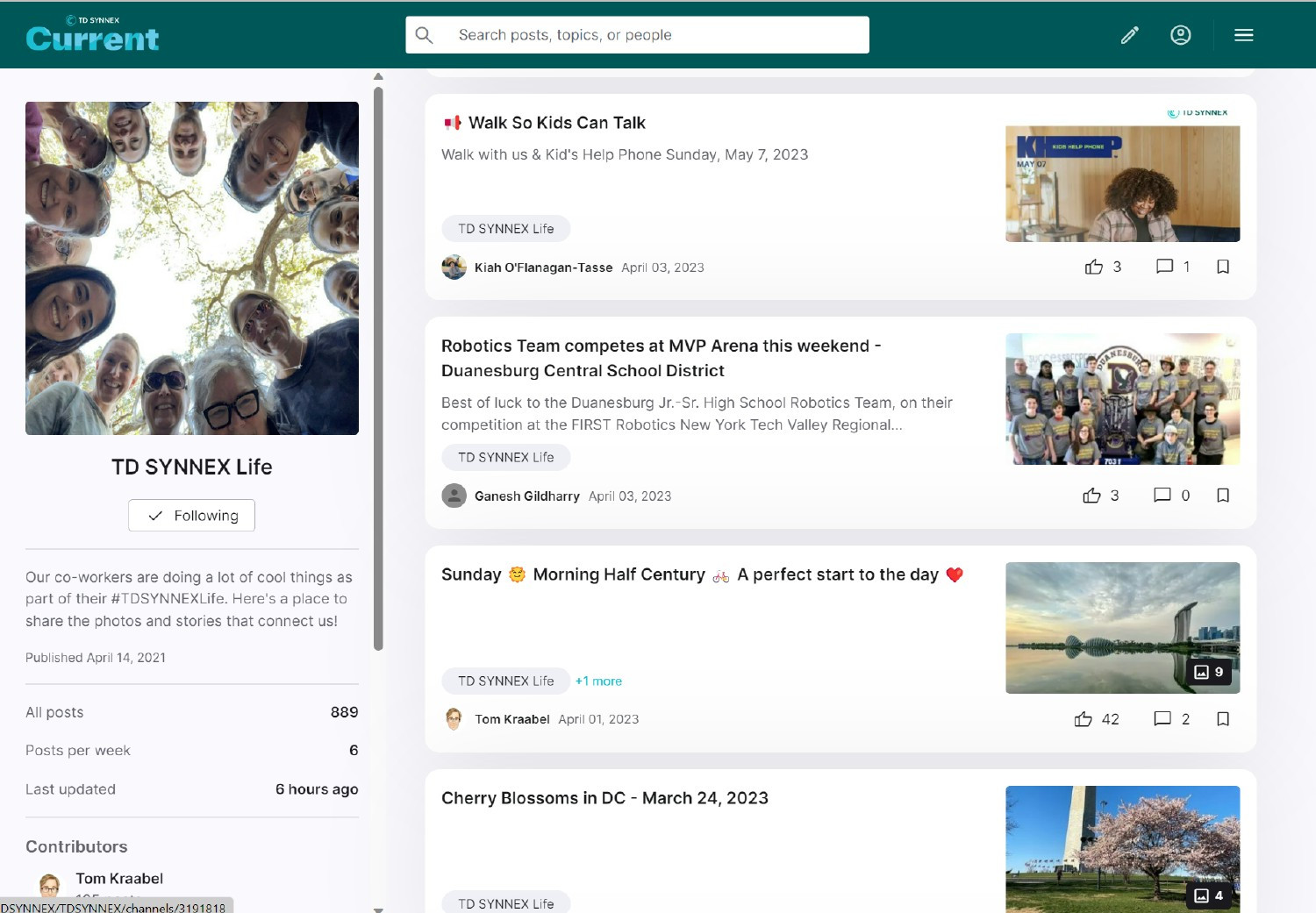Open comments on Walk So Kids Can Talk
Image resolution: width=1316 pixels, height=913 pixels.
pyautogui.click(x=1164, y=267)
